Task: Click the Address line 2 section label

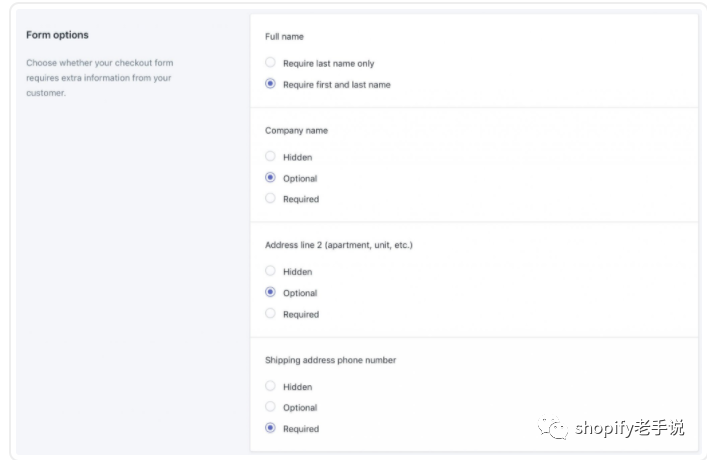Action: click(x=339, y=245)
